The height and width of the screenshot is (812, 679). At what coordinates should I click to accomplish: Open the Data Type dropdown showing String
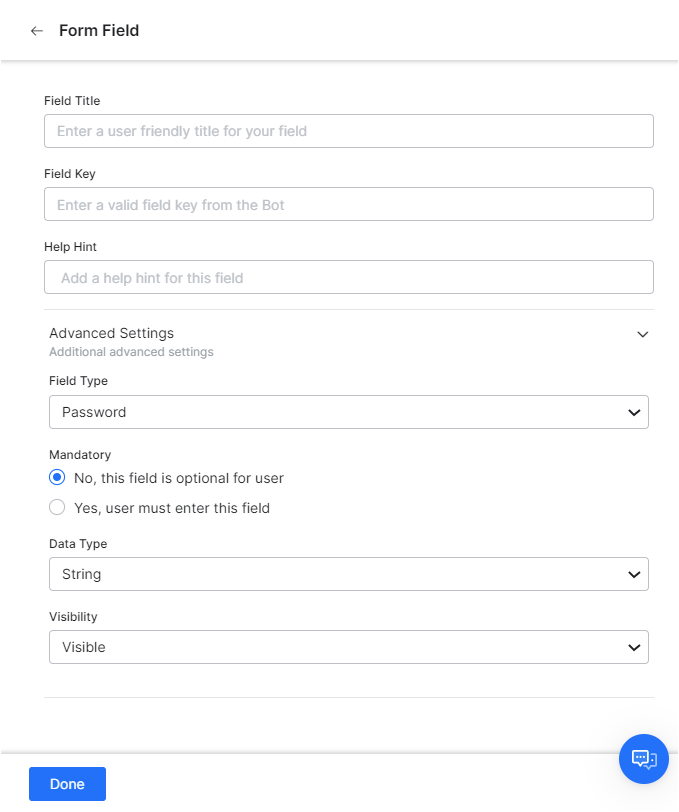(x=348, y=573)
